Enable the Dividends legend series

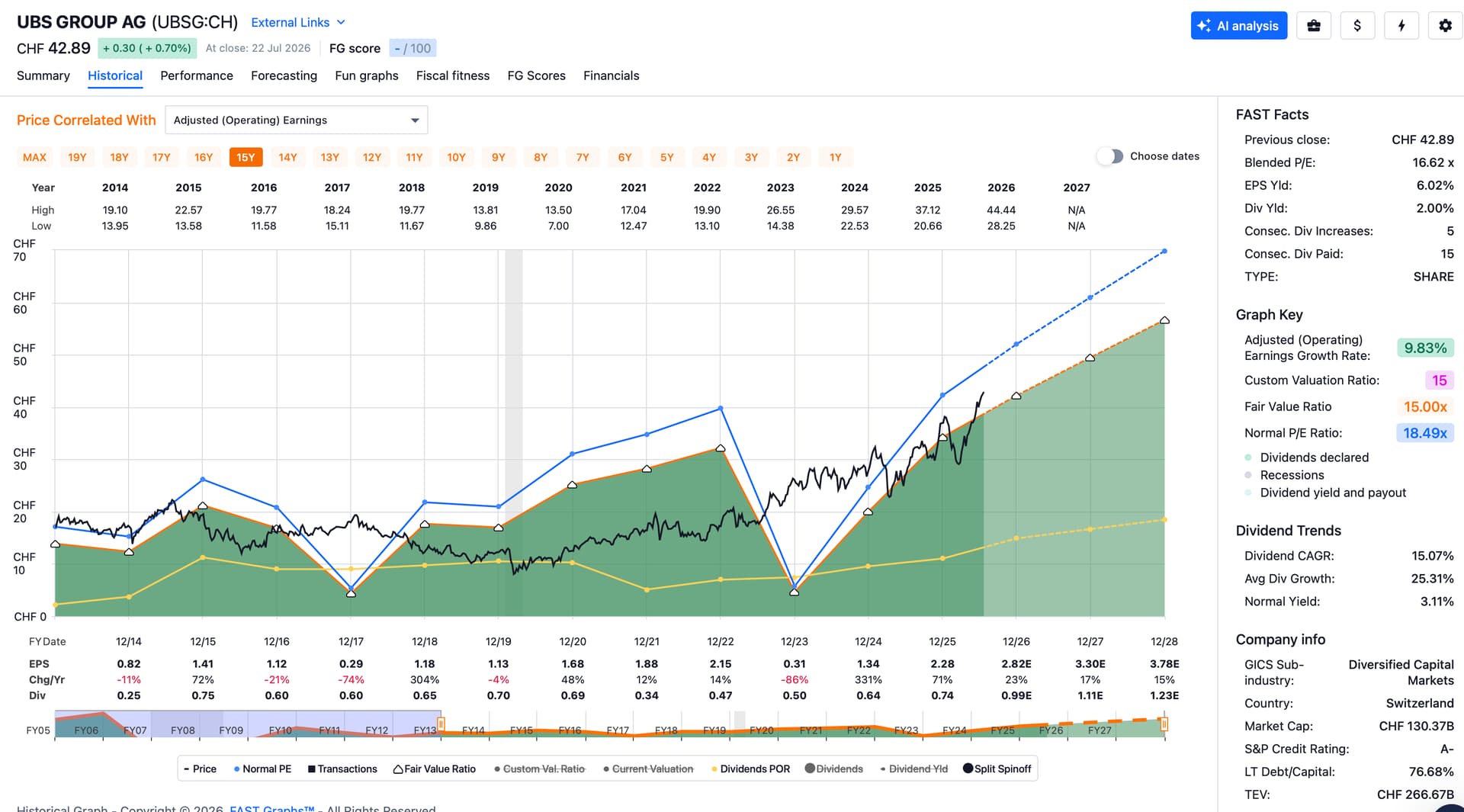click(x=834, y=769)
